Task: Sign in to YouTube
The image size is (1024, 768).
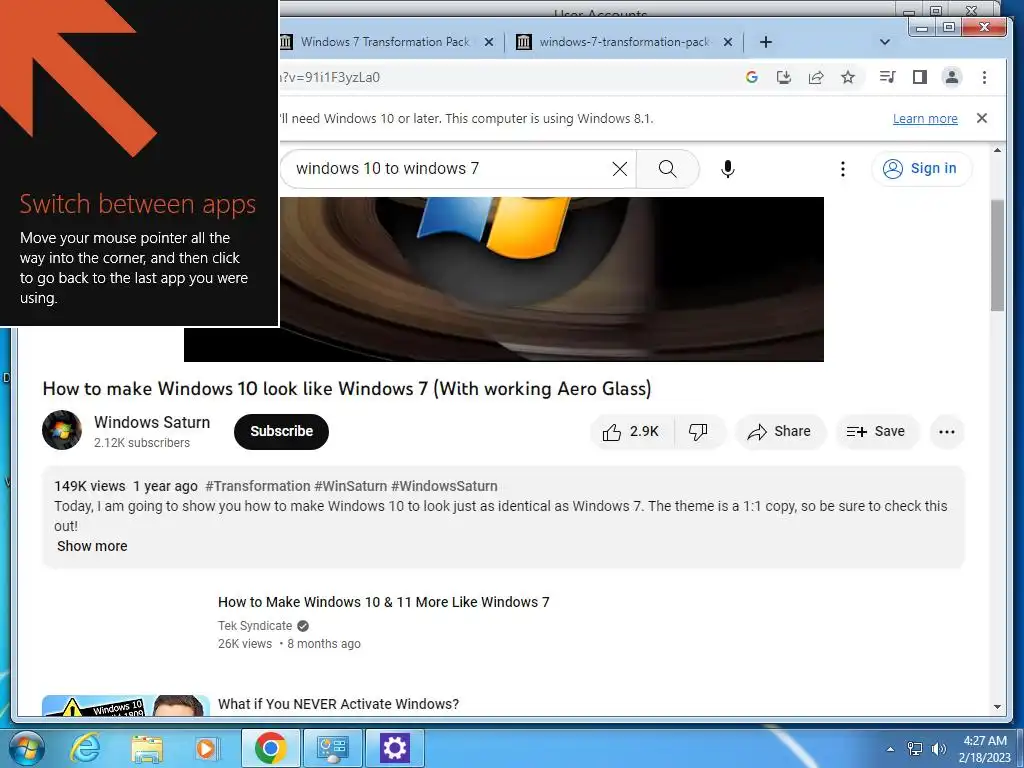Action: [921, 168]
